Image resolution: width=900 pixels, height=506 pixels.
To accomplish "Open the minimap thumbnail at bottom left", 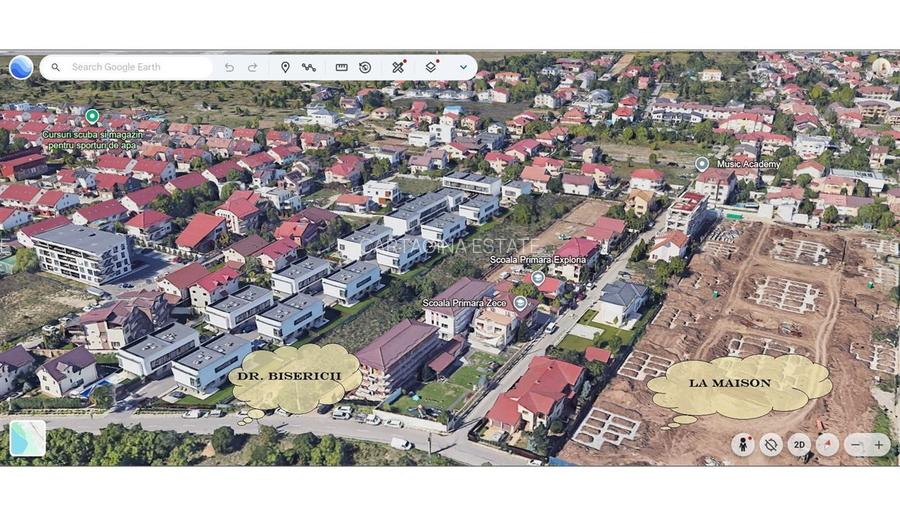I will (28, 438).
